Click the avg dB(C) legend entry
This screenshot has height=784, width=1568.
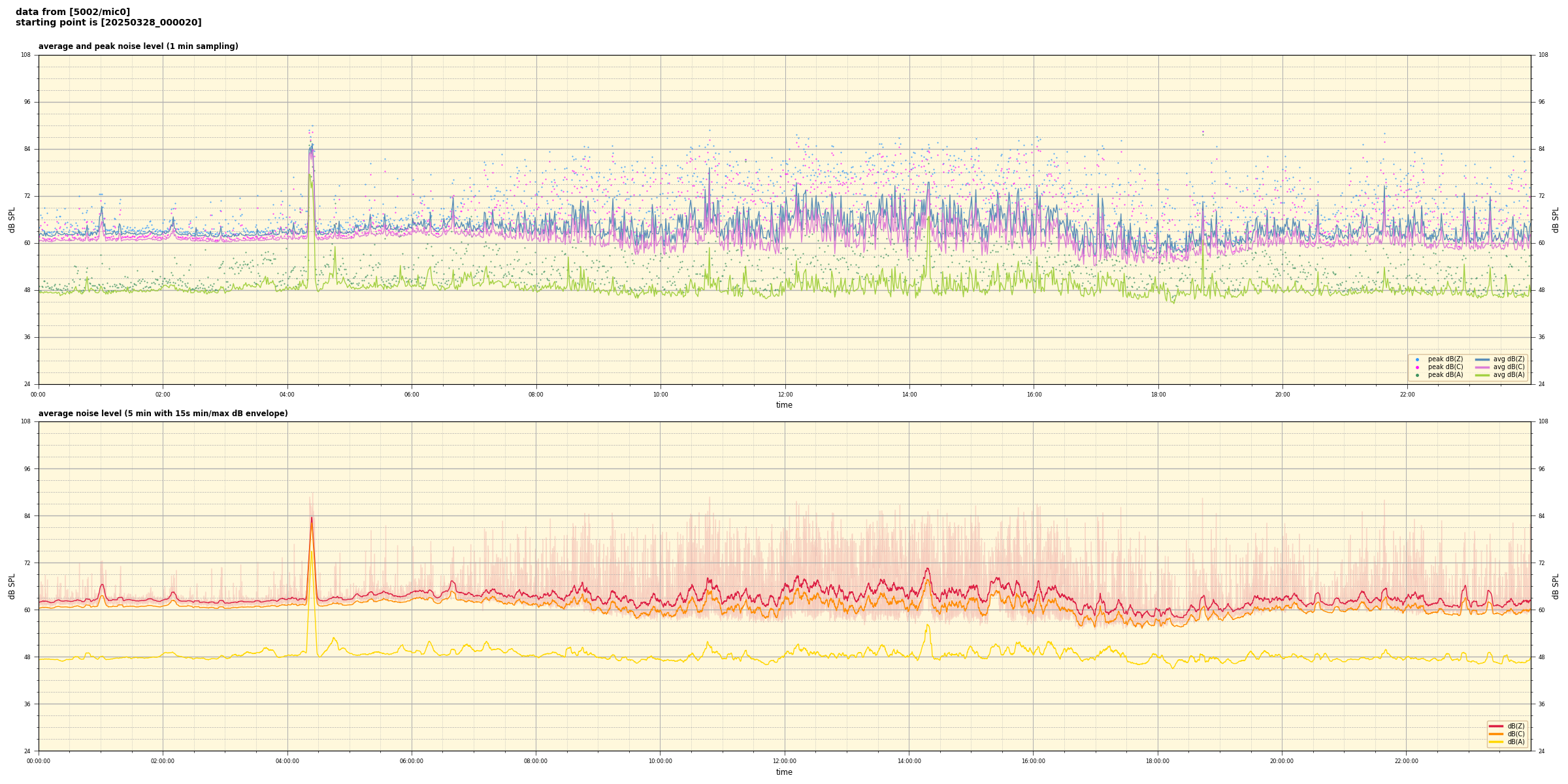(x=1508, y=367)
